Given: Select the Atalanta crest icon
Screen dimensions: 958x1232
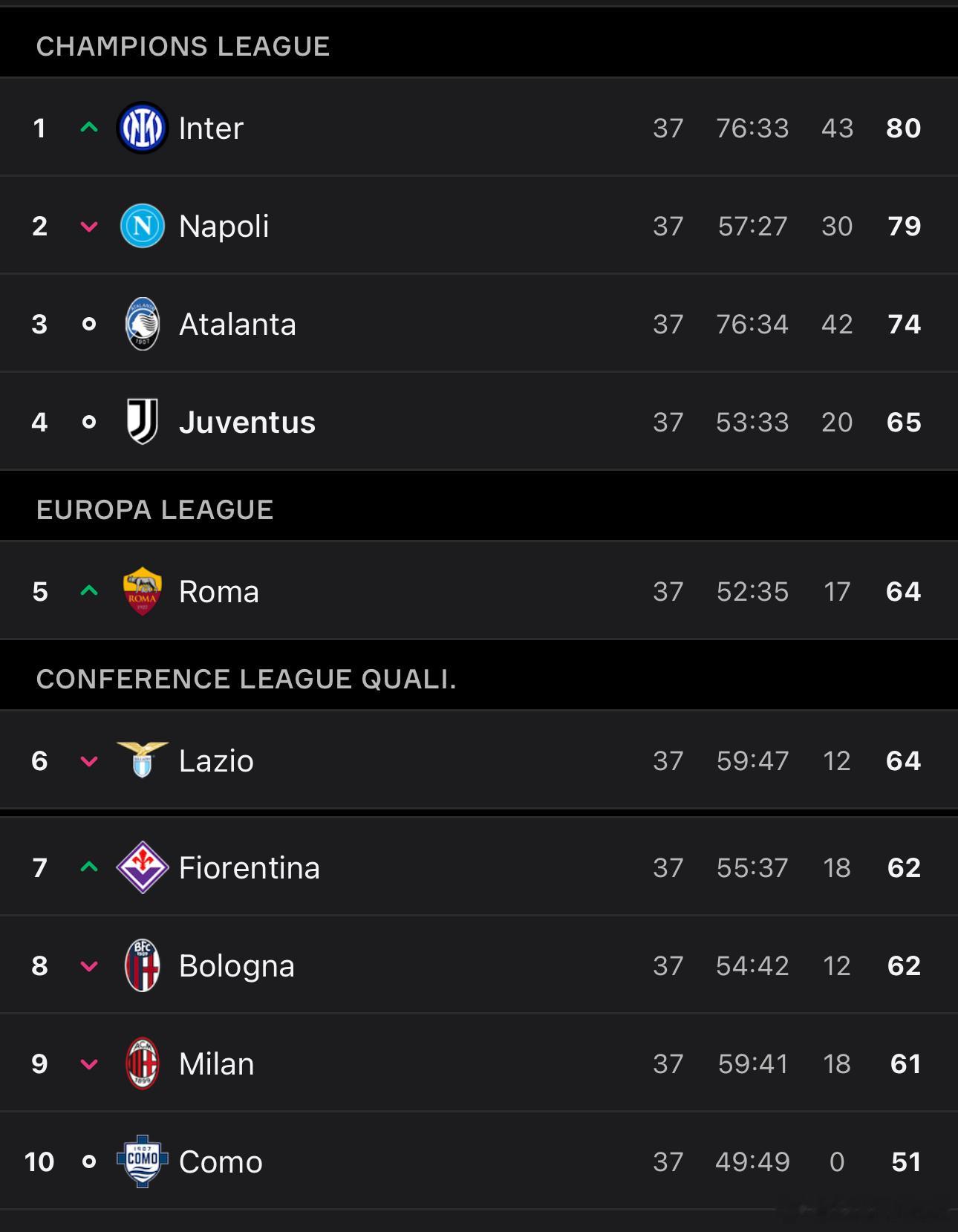Looking at the screenshot, I should (143, 324).
